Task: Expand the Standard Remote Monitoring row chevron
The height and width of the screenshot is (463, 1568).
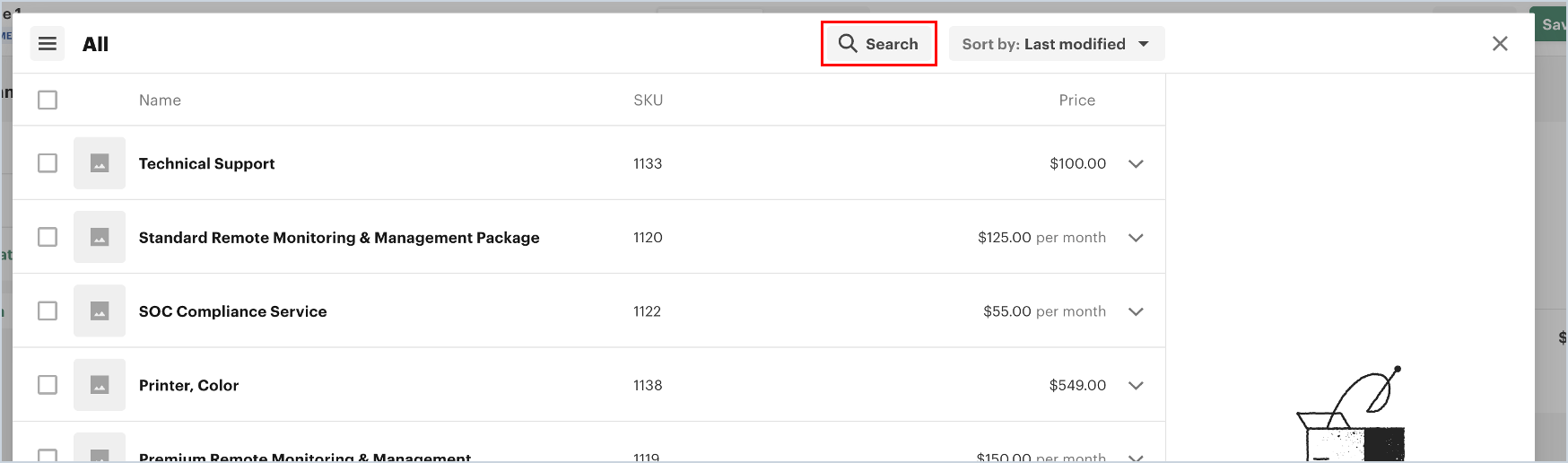Action: [x=1136, y=238]
